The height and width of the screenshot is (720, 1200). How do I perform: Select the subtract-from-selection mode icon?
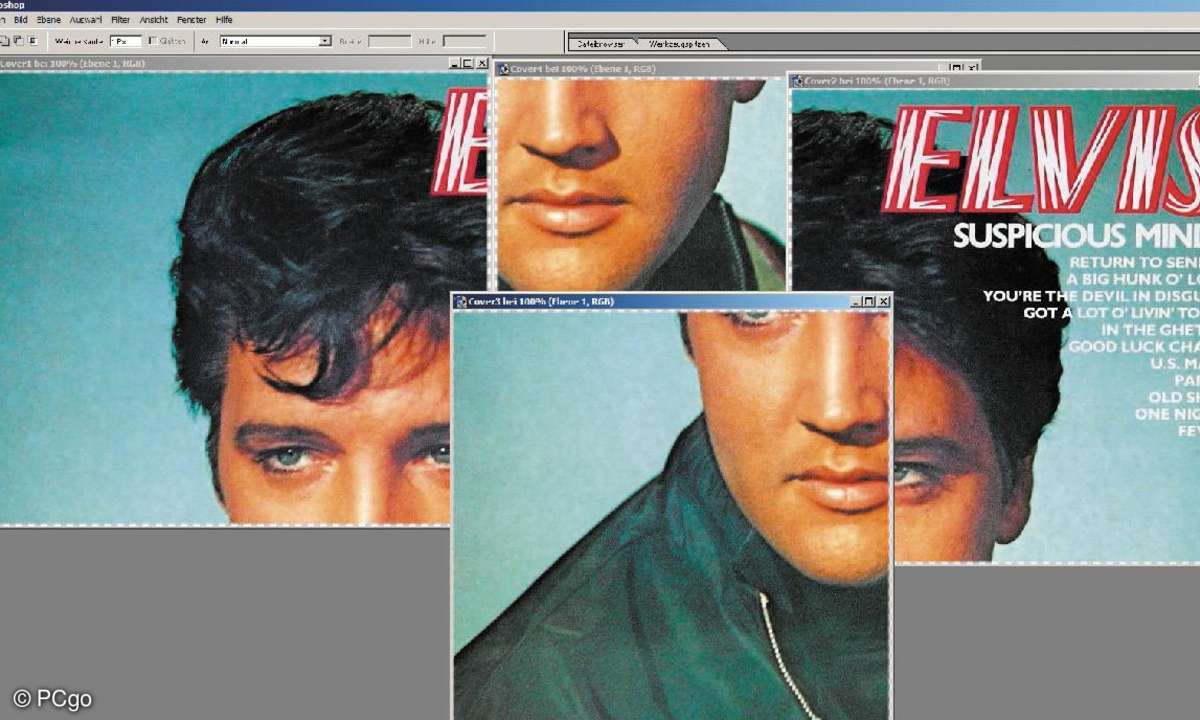(x=19, y=41)
